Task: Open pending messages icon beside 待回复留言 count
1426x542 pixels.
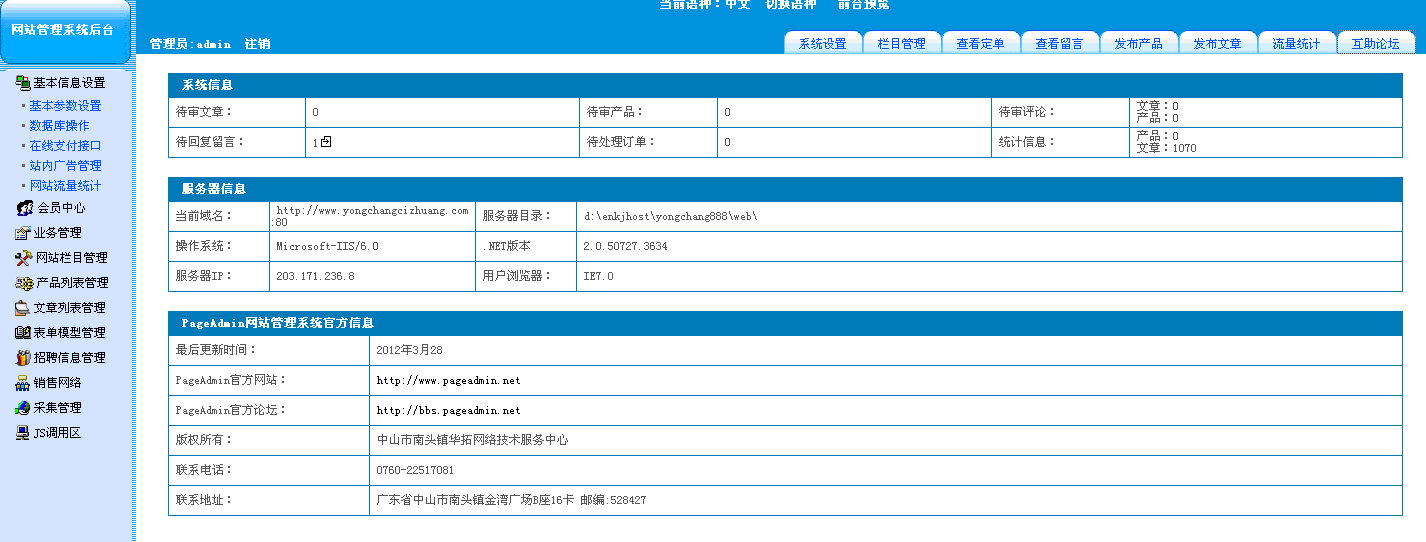Action: (326, 142)
